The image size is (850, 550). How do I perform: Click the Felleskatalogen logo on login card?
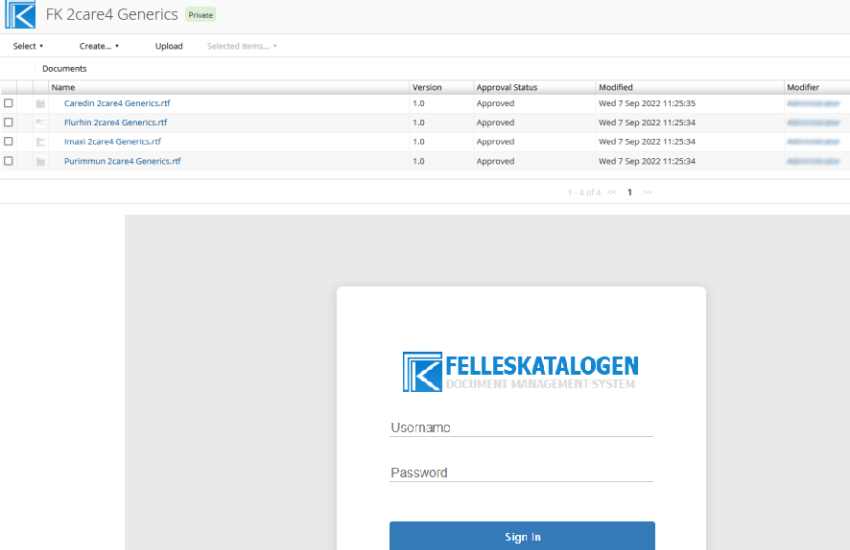pyautogui.click(x=520, y=372)
